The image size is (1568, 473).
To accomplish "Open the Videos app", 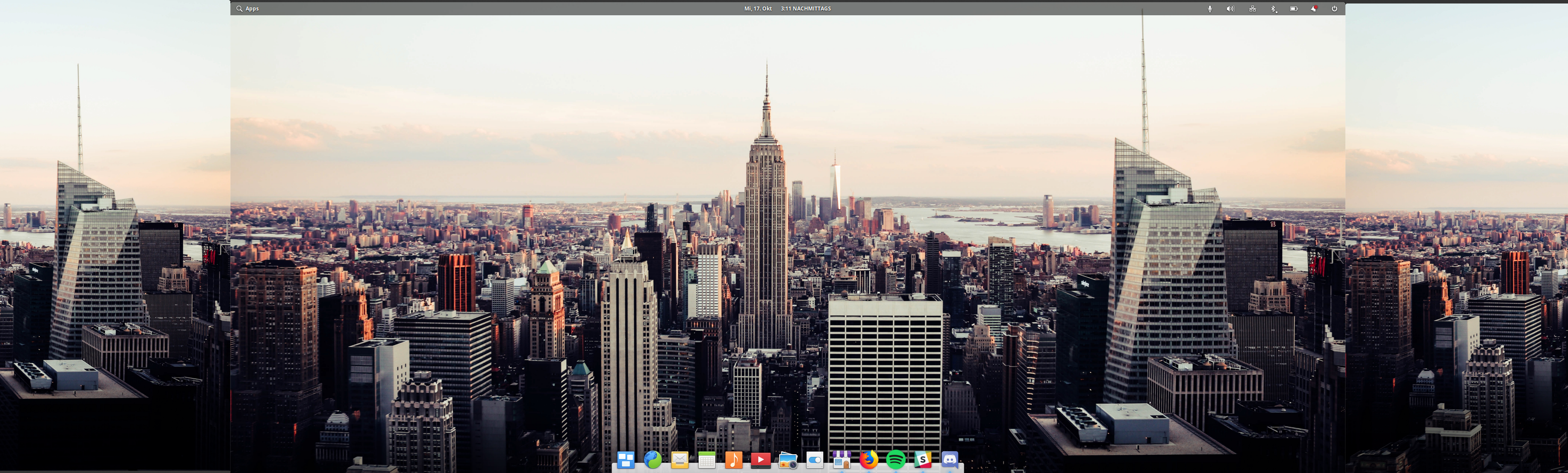I will coord(760,459).
